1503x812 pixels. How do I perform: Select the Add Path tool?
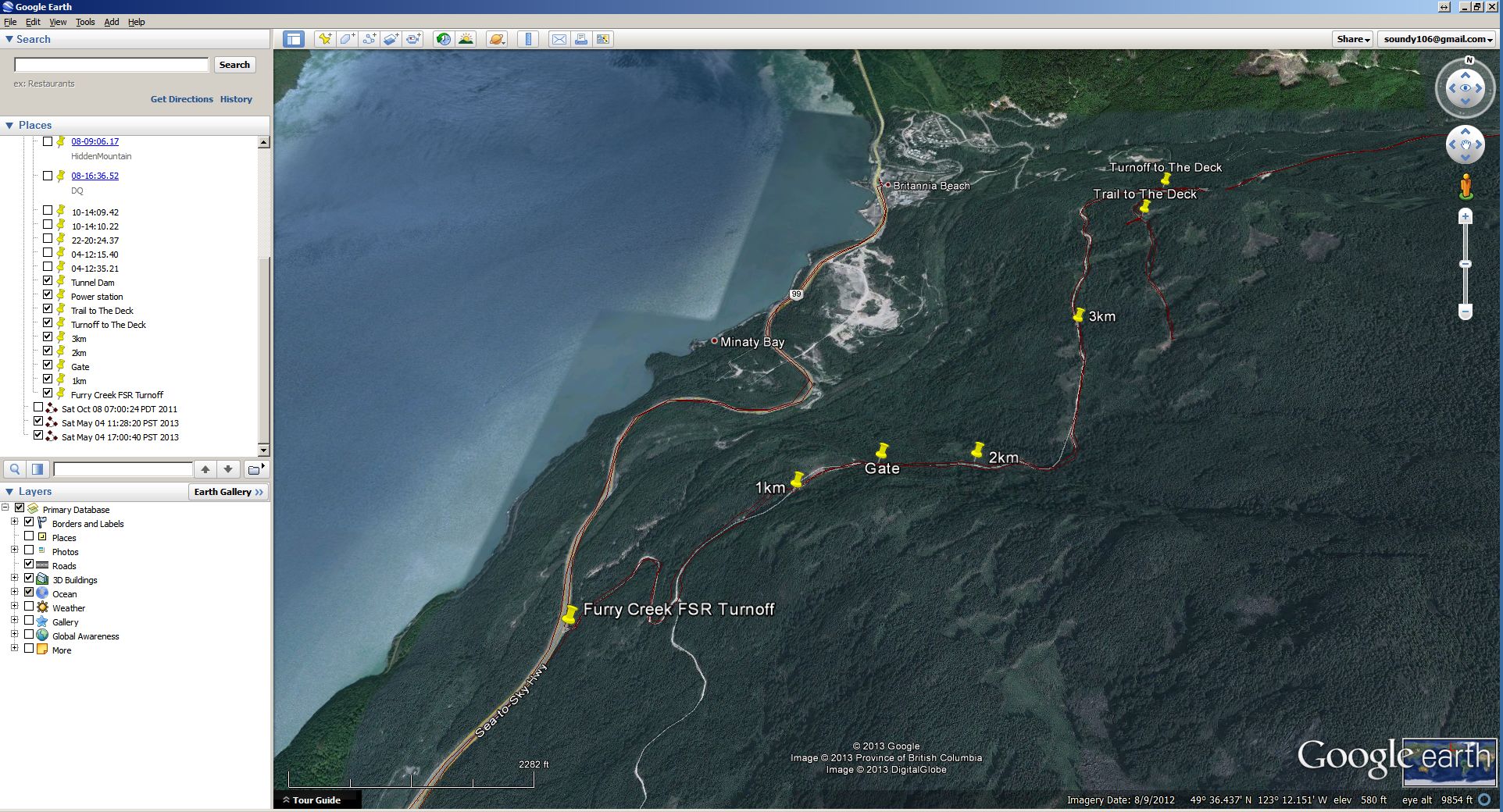(x=370, y=39)
